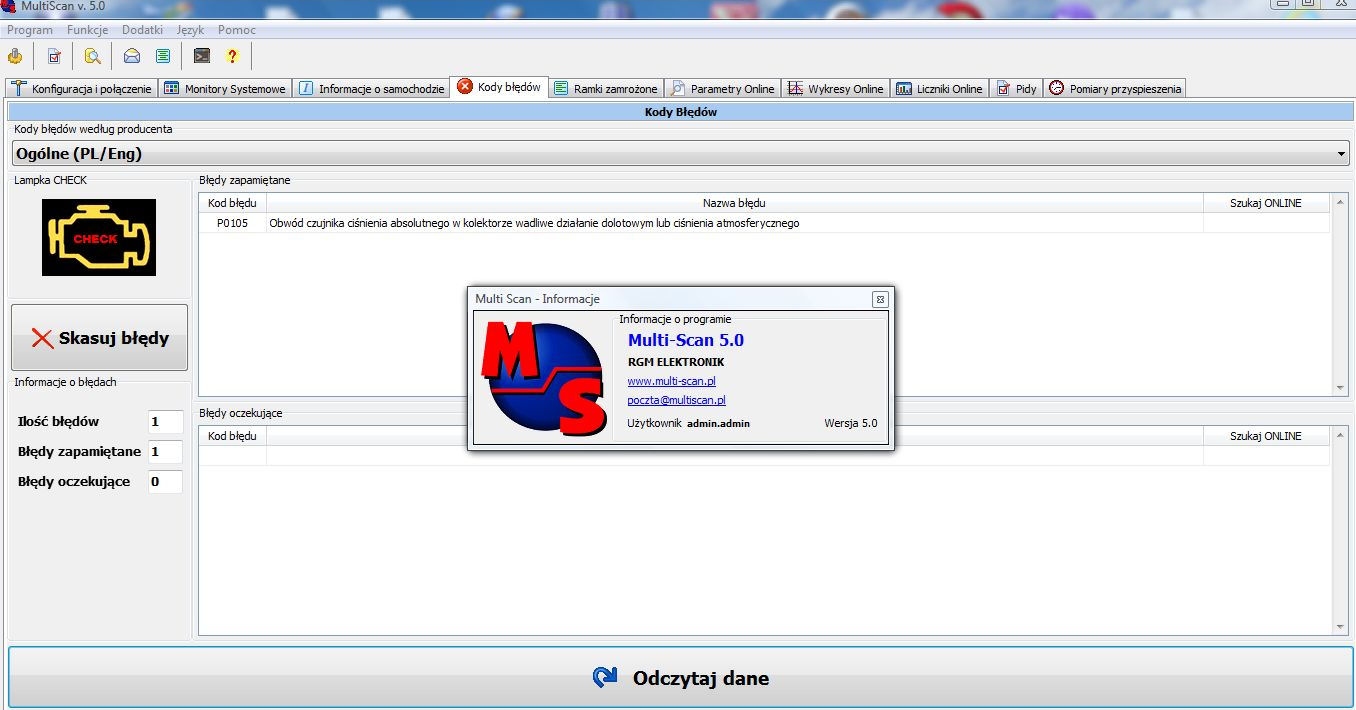Close the Multi Scan Informacje dialog
Image resolution: width=1356 pixels, height=710 pixels.
pyautogui.click(x=879, y=299)
